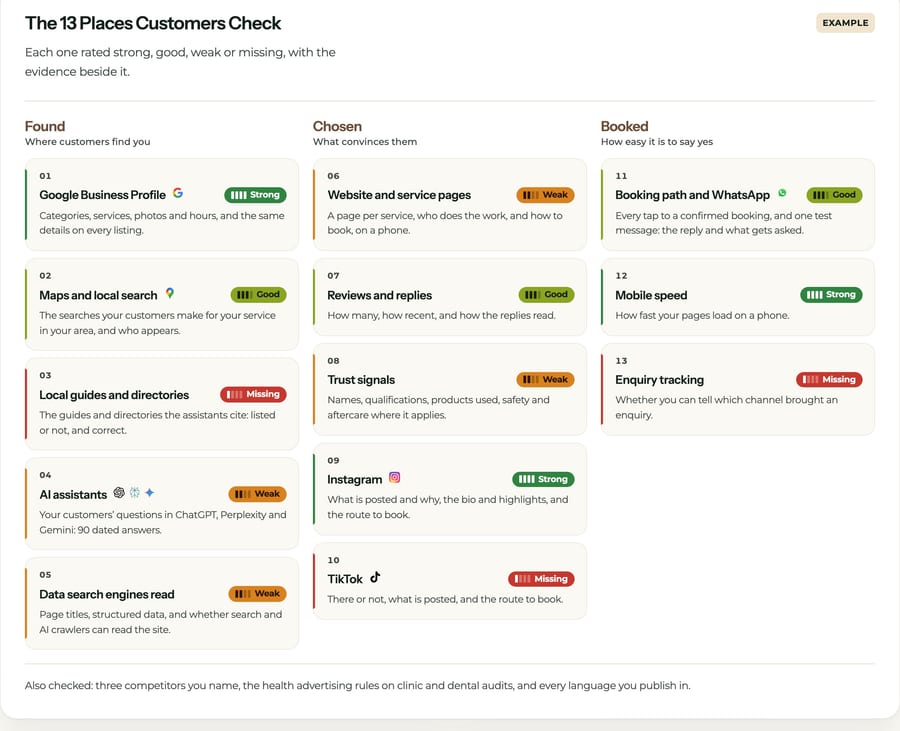Click the Weak badge on Data search engines read
Image resolution: width=900 pixels, height=731 pixels.
click(x=257, y=594)
